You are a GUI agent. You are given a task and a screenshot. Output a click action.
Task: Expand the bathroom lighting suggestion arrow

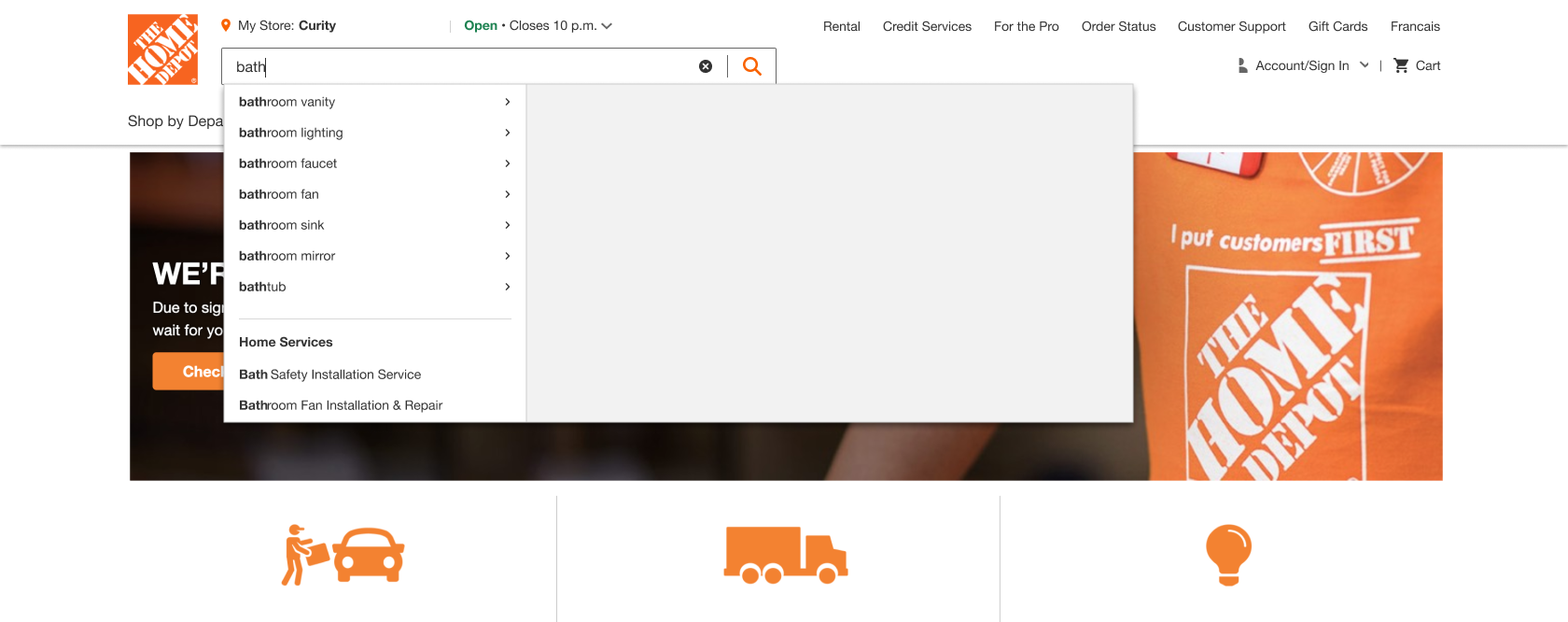click(x=507, y=133)
